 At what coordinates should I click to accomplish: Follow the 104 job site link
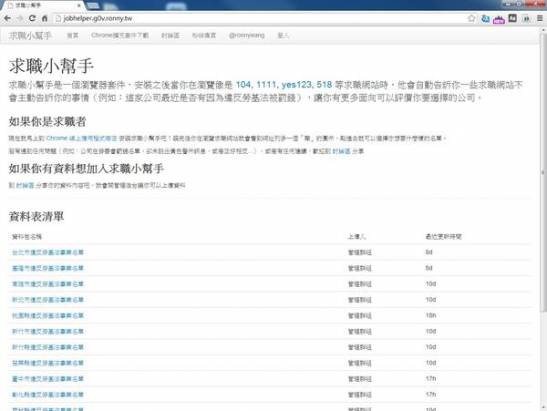click(243, 85)
